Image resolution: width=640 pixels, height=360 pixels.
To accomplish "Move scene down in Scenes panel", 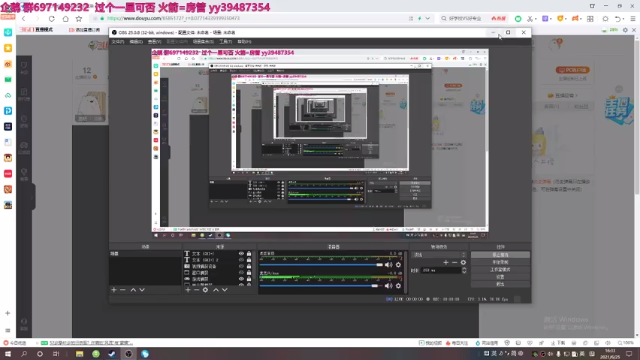I will pos(142,290).
